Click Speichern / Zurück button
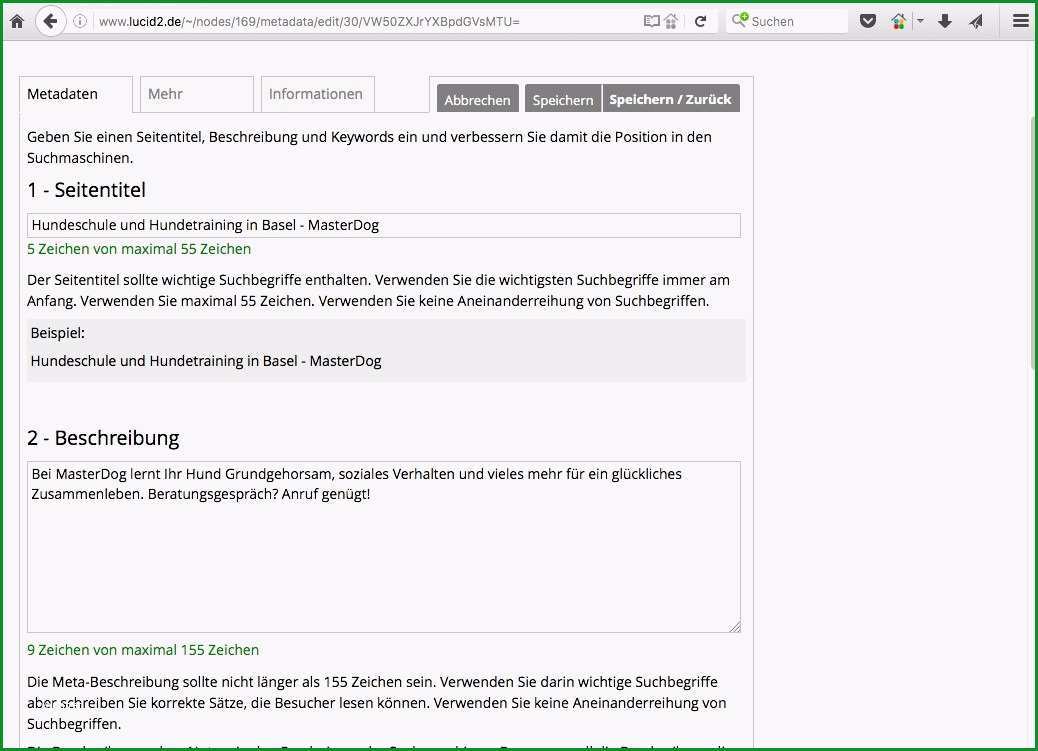The height and width of the screenshot is (751, 1038). click(x=671, y=99)
